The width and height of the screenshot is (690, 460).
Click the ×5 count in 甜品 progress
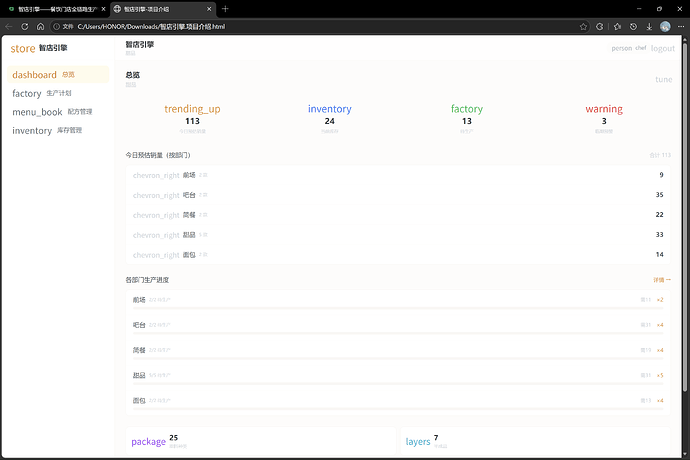[660, 375]
